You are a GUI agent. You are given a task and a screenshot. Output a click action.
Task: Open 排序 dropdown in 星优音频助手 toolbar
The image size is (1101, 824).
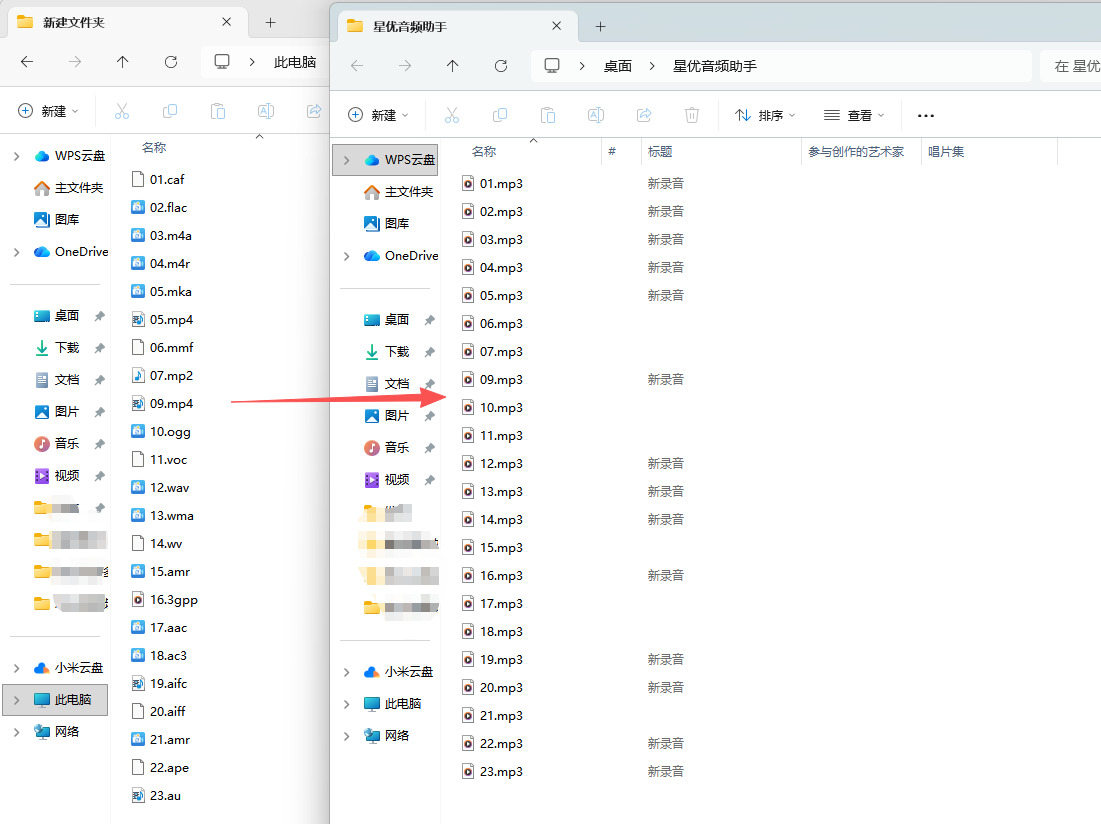coord(765,115)
